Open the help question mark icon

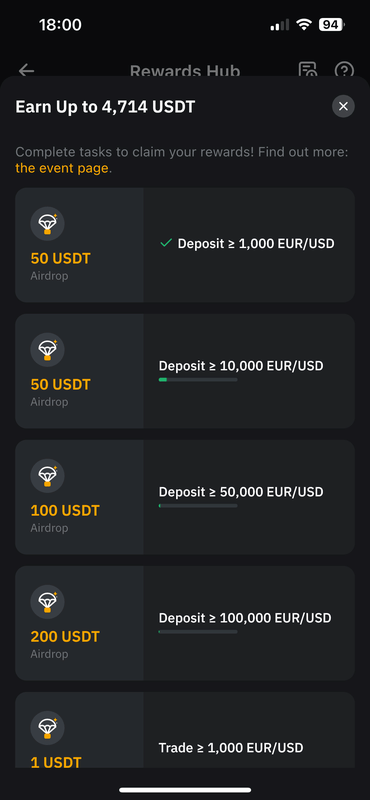[x=344, y=70]
